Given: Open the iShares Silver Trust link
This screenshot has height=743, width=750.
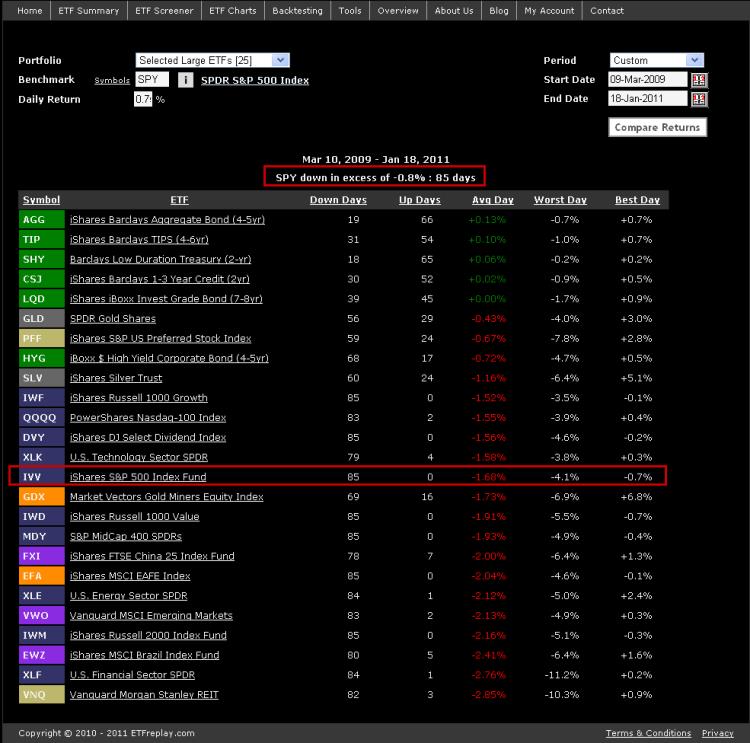Looking at the screenshot, I should coord(116,378).
